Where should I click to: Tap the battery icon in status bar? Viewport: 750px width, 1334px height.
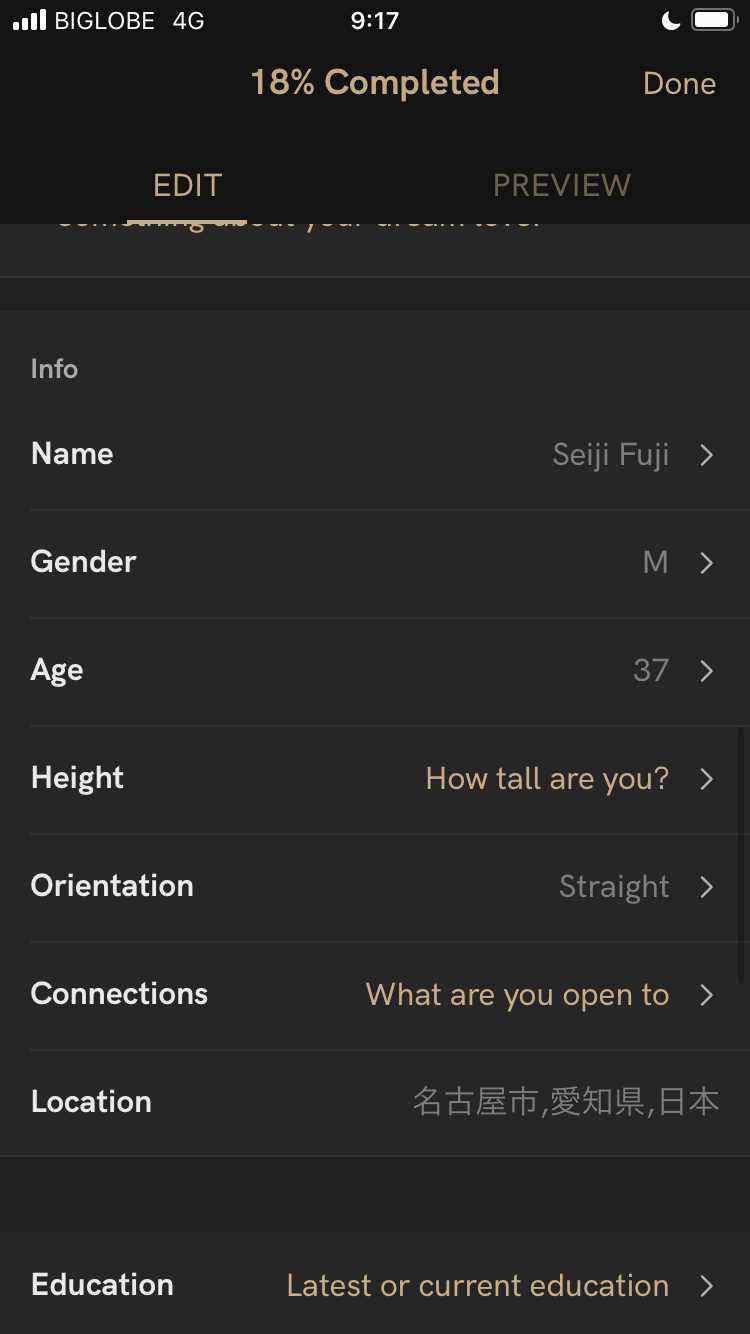(x=714, y=21)
